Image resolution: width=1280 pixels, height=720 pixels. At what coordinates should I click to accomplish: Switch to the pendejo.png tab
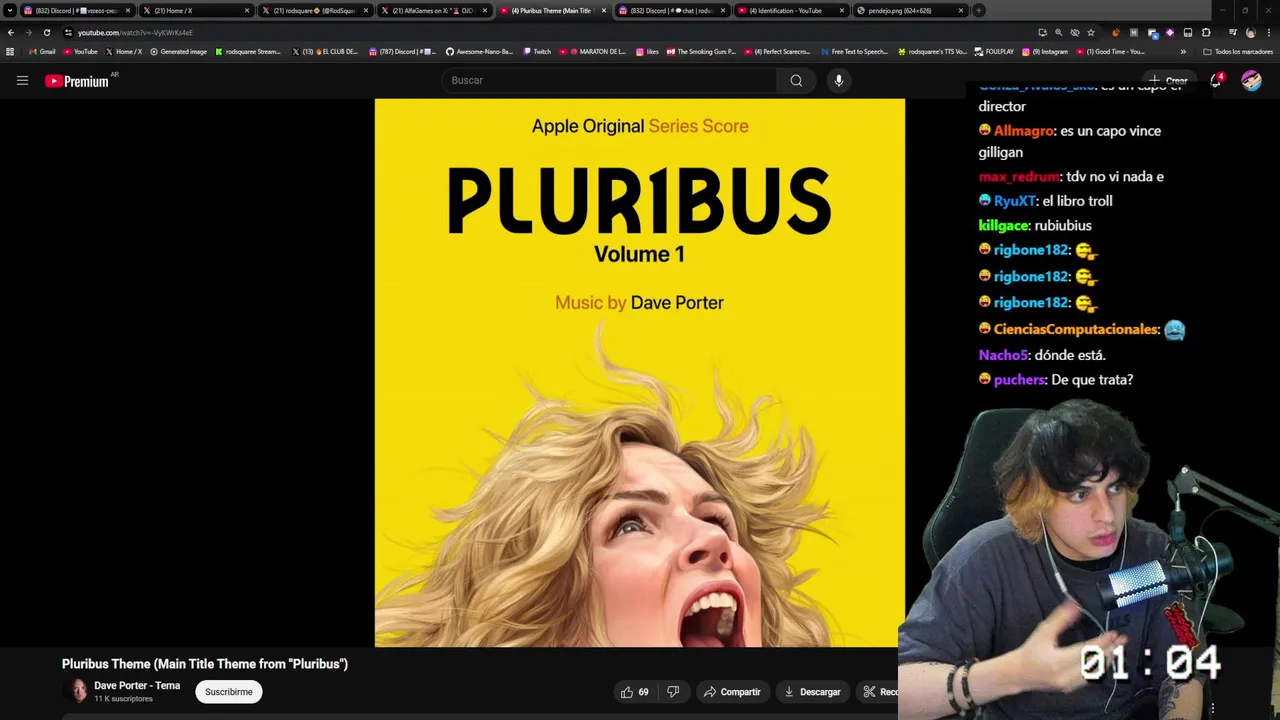910,10
